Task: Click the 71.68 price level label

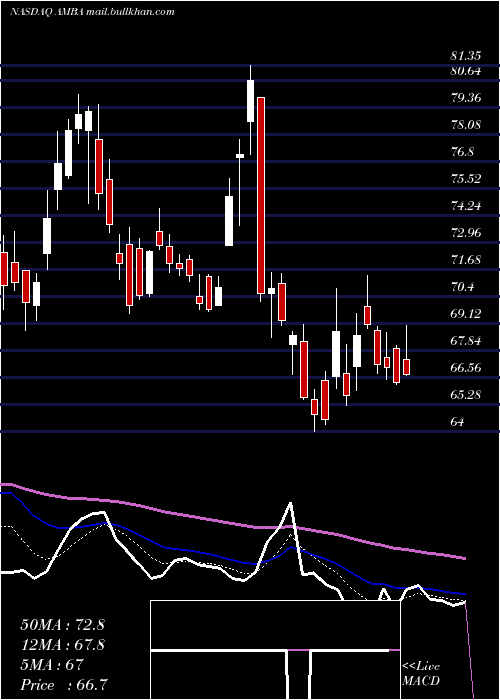Action: coord(466,259)
